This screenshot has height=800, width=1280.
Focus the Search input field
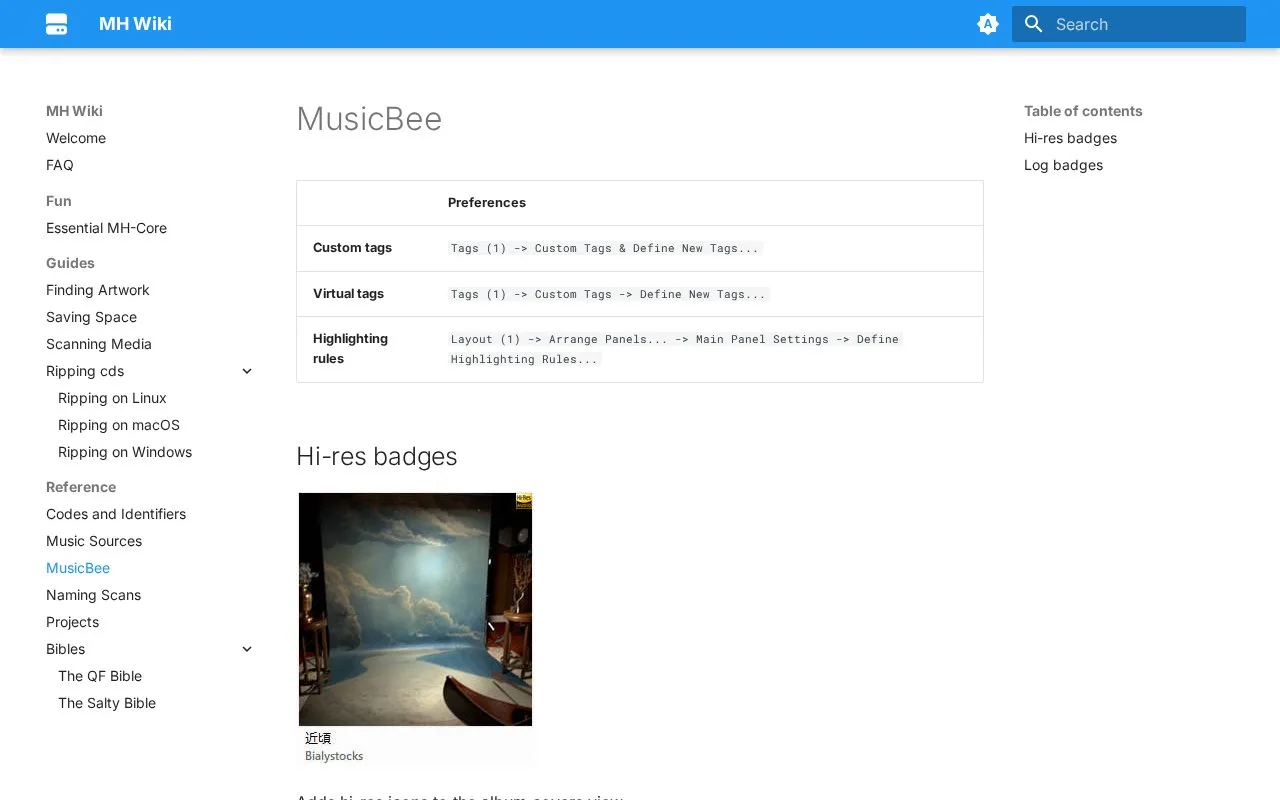1129,24
